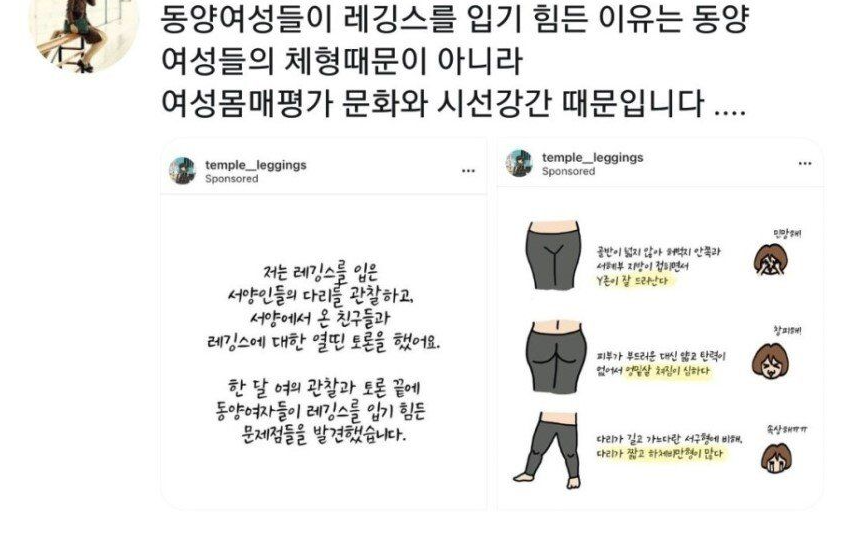Click the full-leg leggings illustration

(x=547, y=450)
